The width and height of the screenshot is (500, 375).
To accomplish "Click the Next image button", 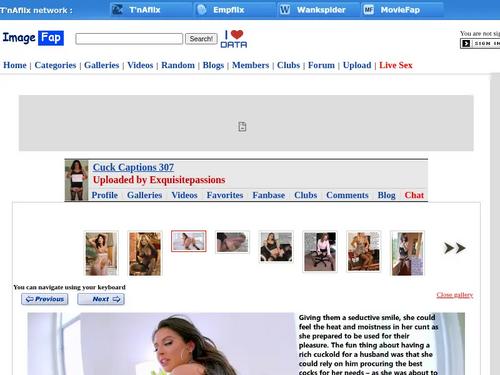I will (x=101, y=299).
